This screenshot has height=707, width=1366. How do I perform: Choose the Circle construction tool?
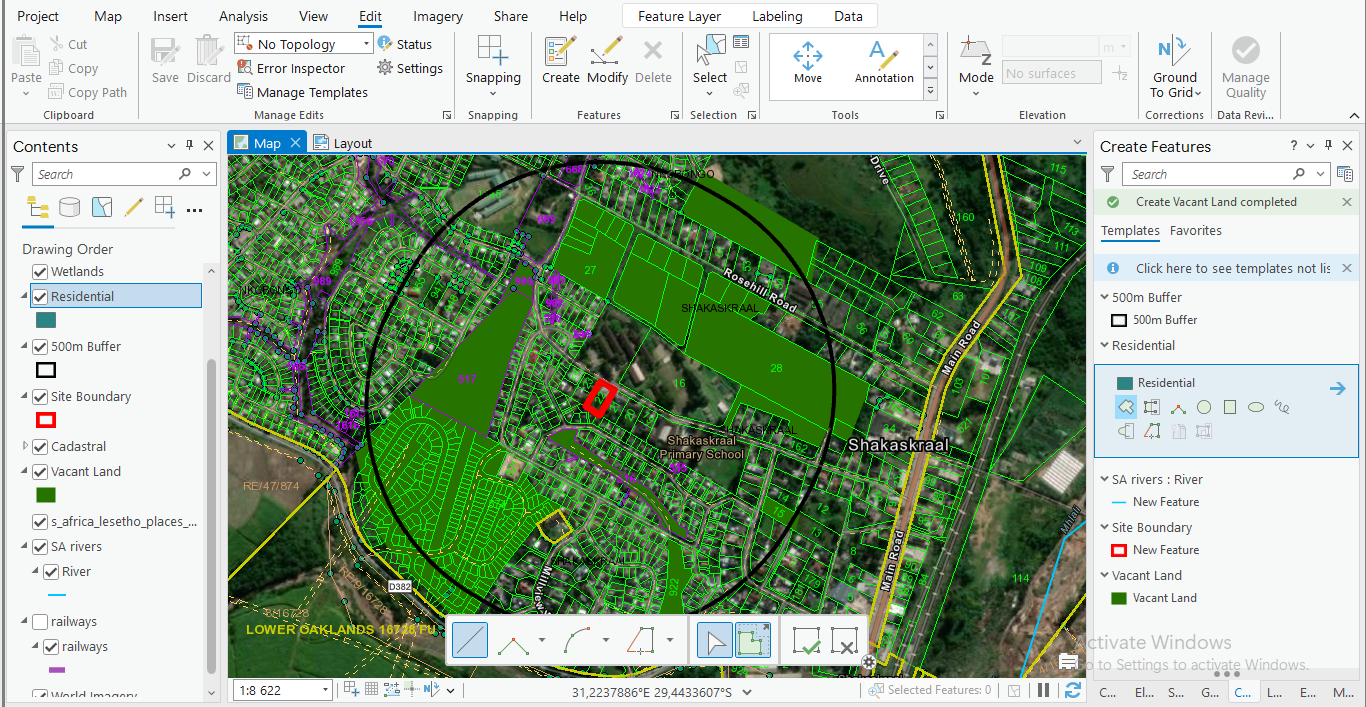(1204, 407)
